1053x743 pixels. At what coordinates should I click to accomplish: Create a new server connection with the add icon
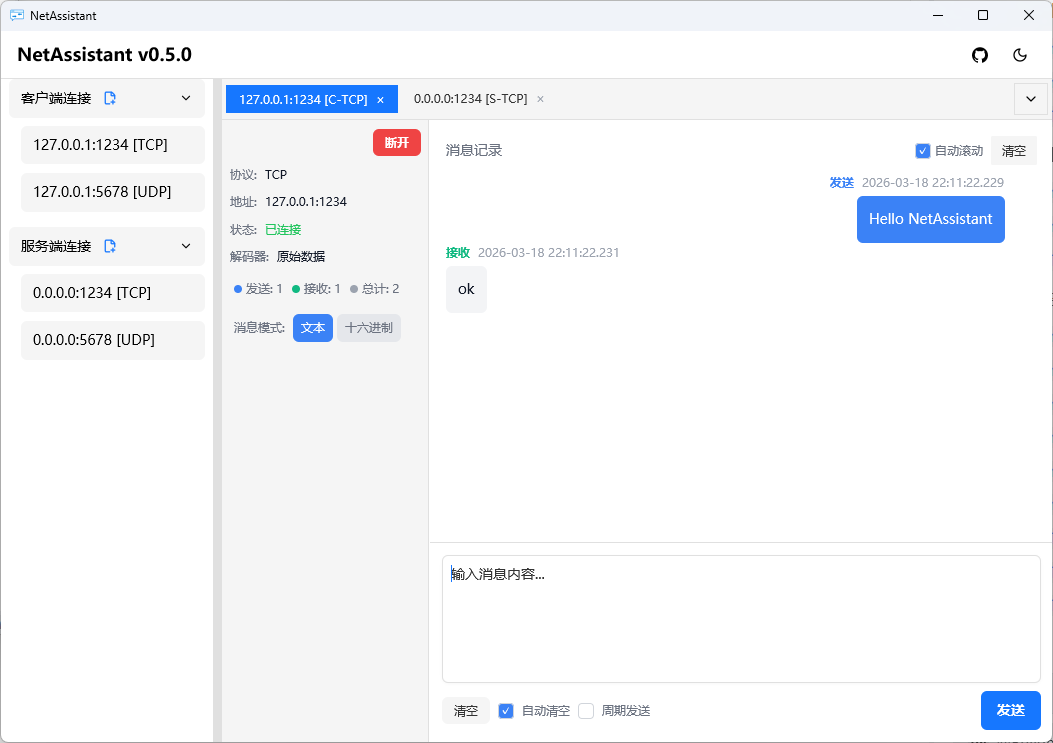pos(110,246)
